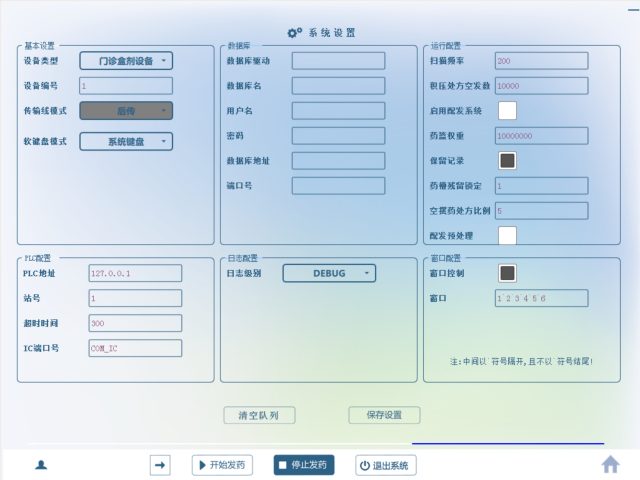The image size is (640, 480).
Task: Click the gear icon beside 系统设置 title
Action: click(294, 33)
